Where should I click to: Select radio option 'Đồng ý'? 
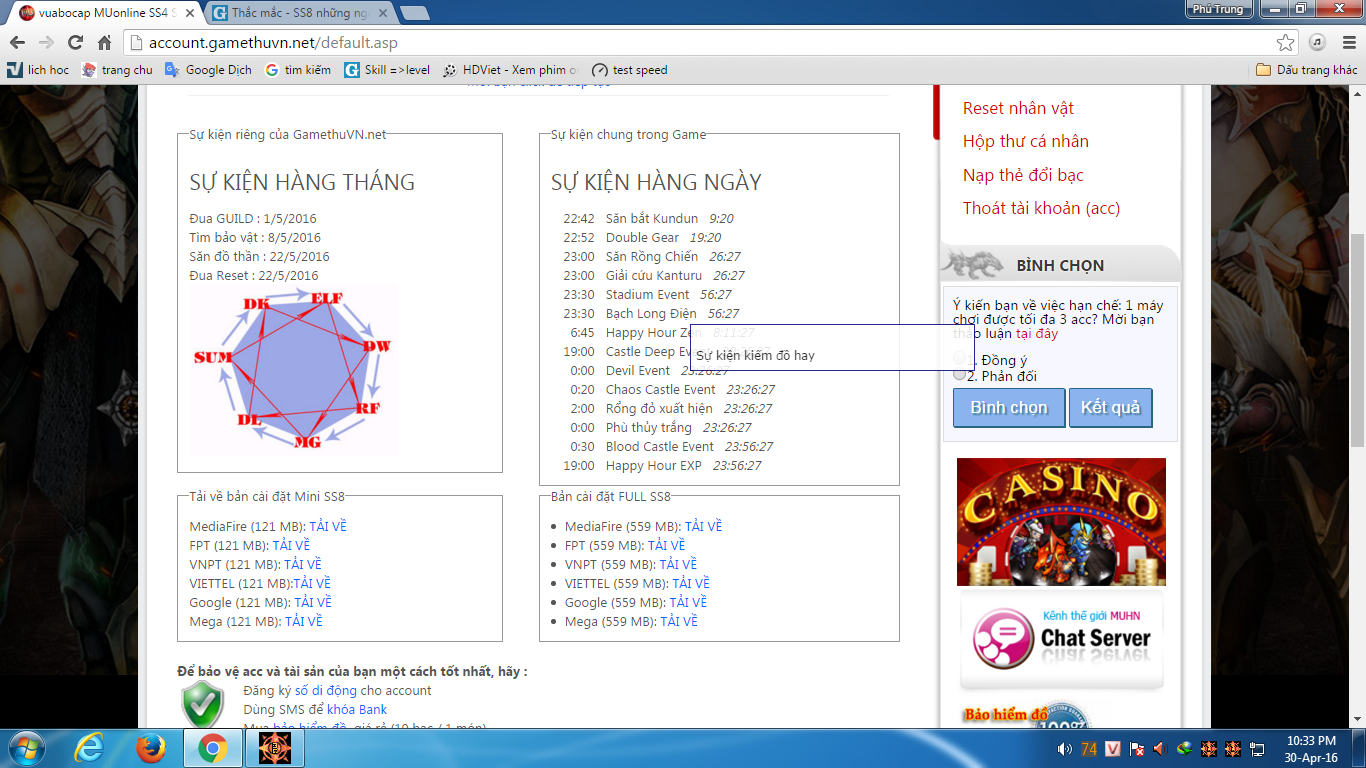[960, 359]
